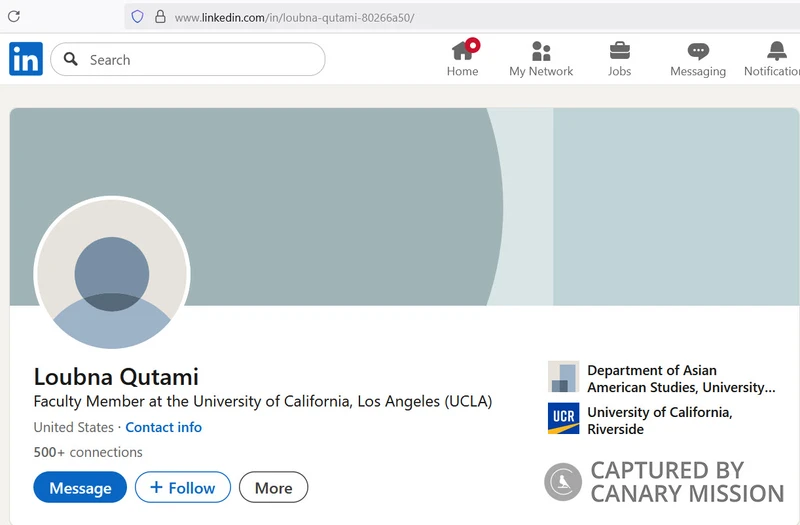Open Department of Asian American Studies link

681,379
